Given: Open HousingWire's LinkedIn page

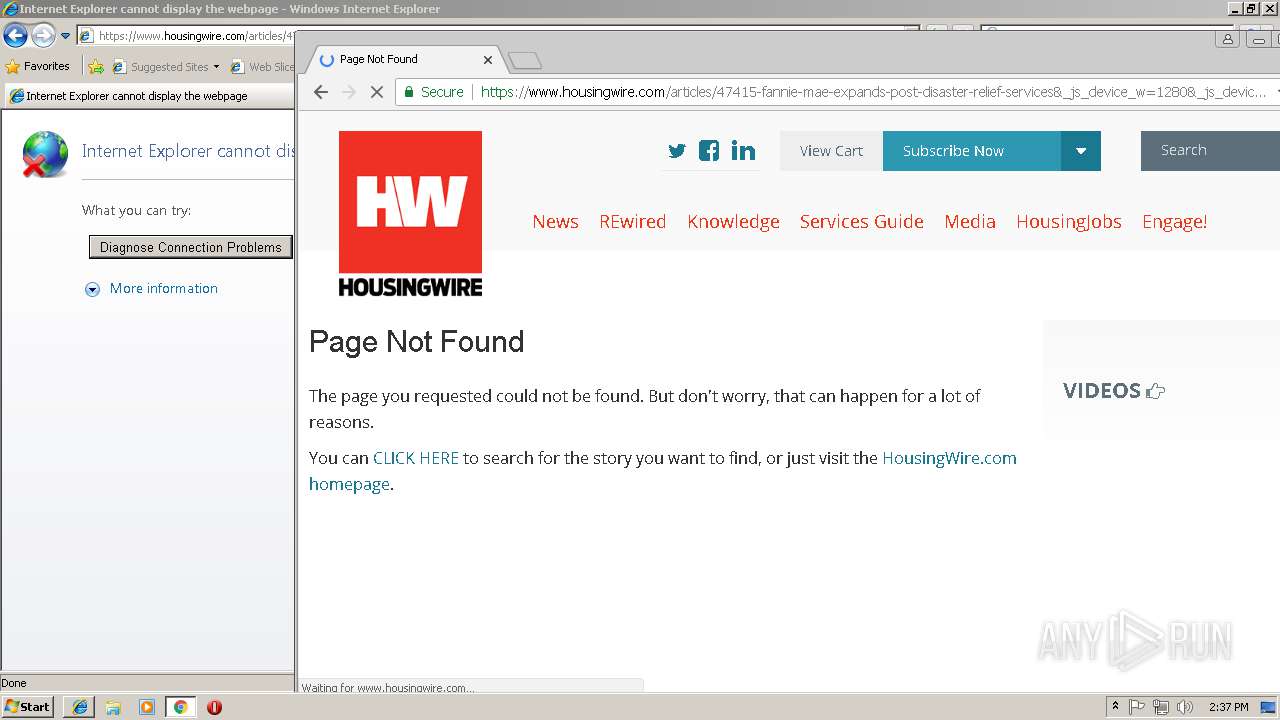Looking at the screenshot, I should pos(743,151).
